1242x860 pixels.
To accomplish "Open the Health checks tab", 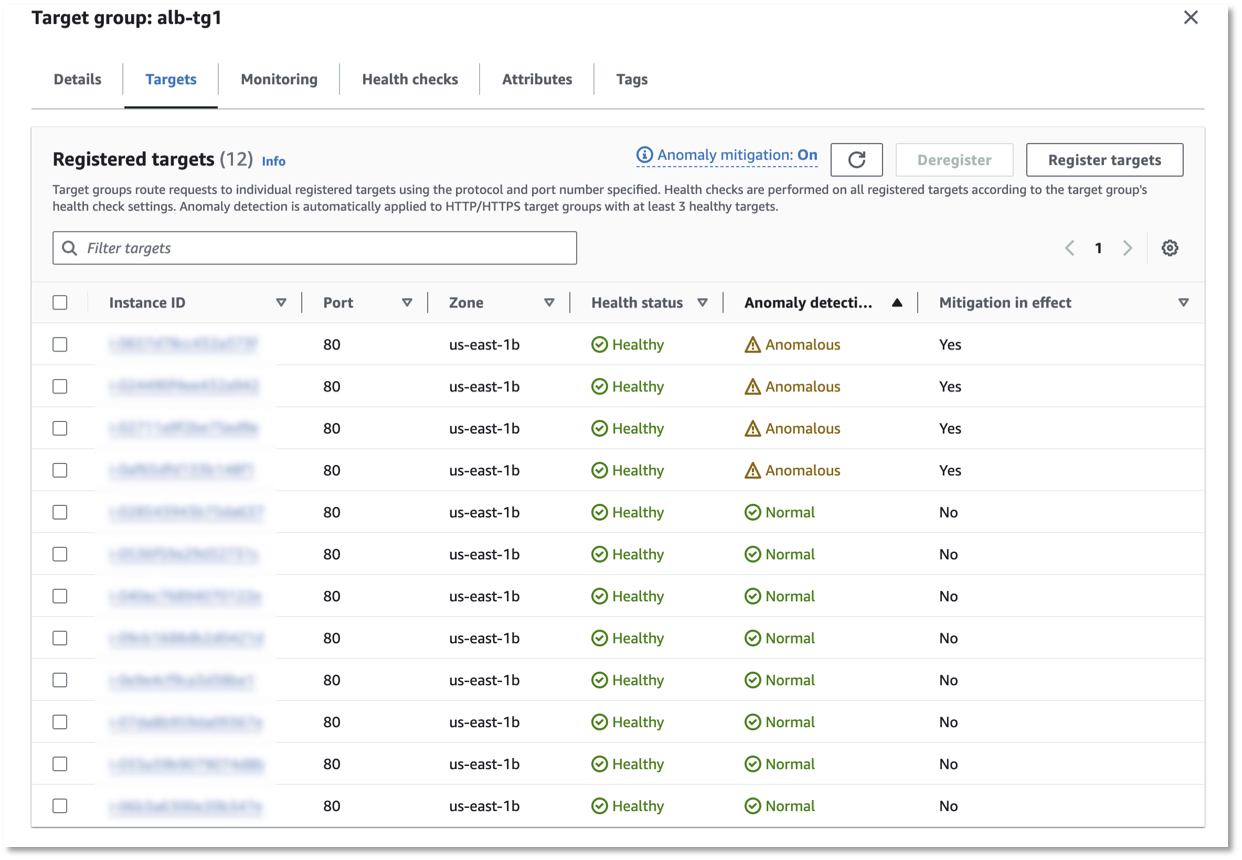I will pos(410,79).
